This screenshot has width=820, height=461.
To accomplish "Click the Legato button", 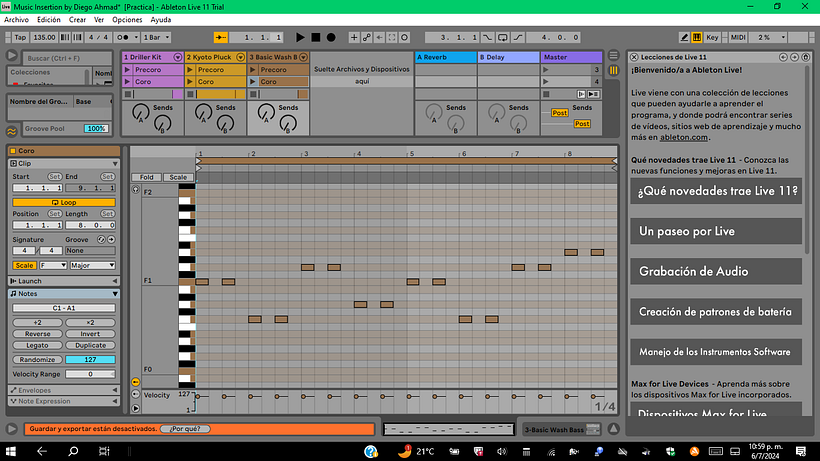I will pyautogui.click(x=37, y=345).
